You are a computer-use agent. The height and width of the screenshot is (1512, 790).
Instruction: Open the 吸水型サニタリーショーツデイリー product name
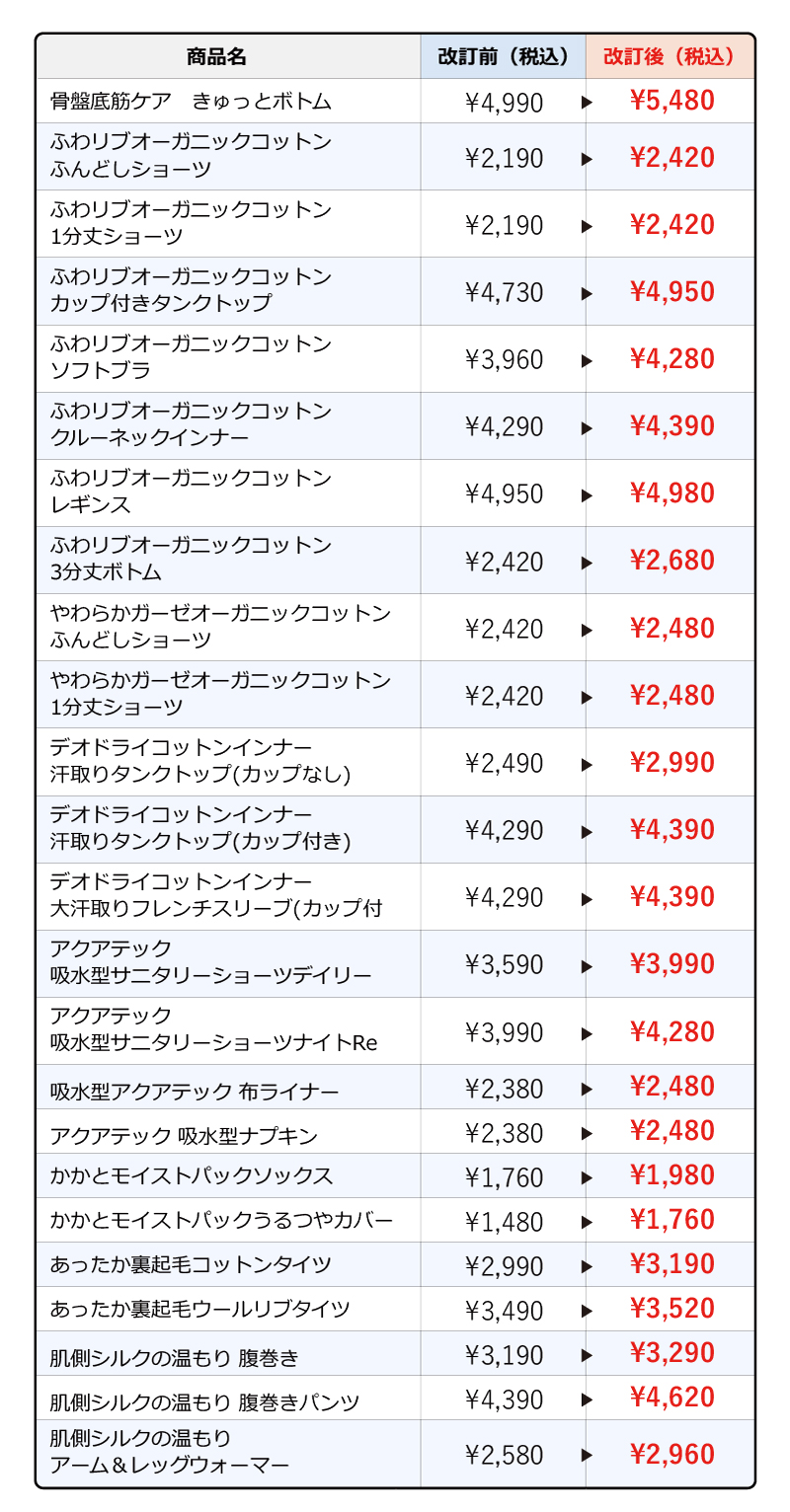(x=210, y=977)
